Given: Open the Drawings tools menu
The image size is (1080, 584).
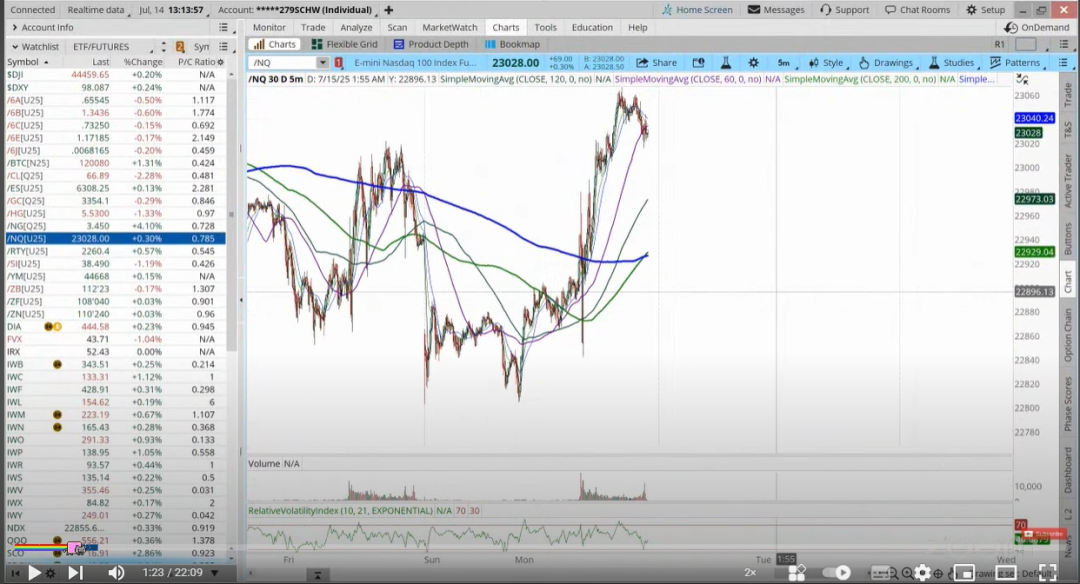Looking at the screenshot, I should point(886,63).
